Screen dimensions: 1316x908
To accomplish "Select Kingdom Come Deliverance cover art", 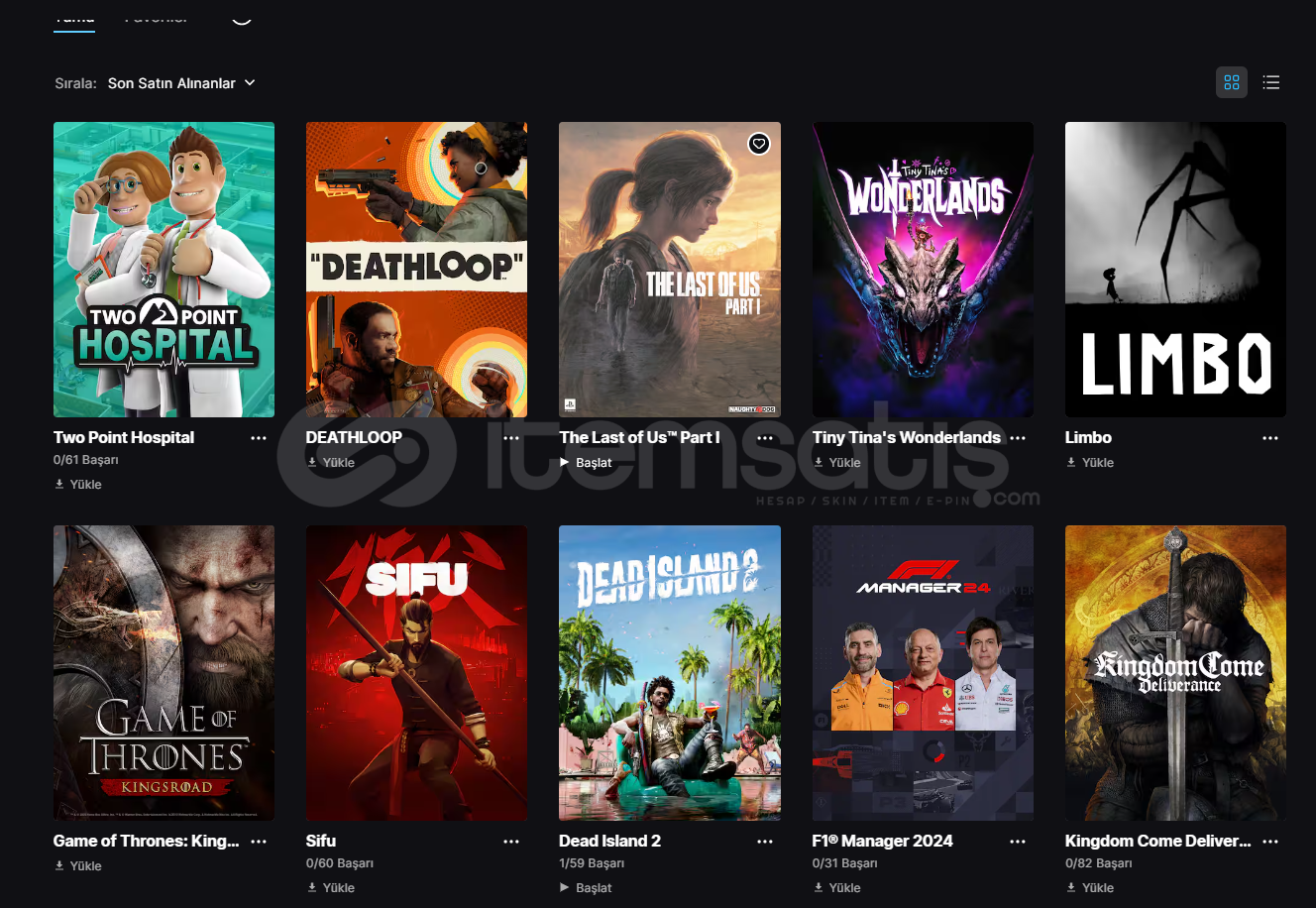I will coord(1175,673).
